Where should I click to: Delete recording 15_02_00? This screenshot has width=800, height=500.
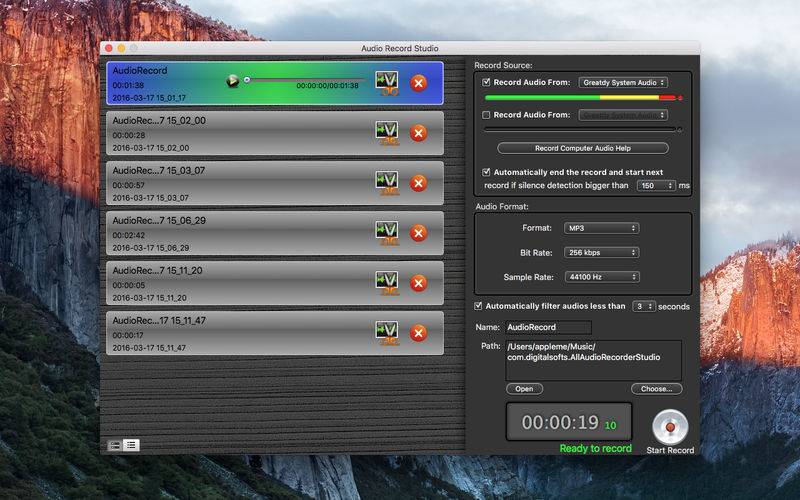tap(418, 133)
